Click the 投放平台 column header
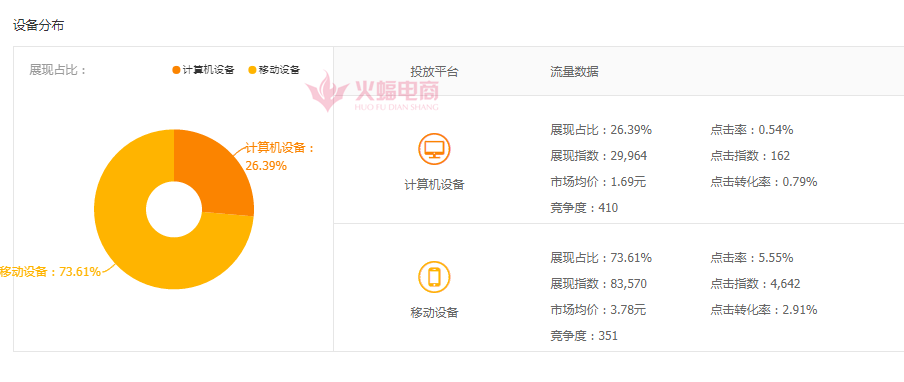 [434, 72]
